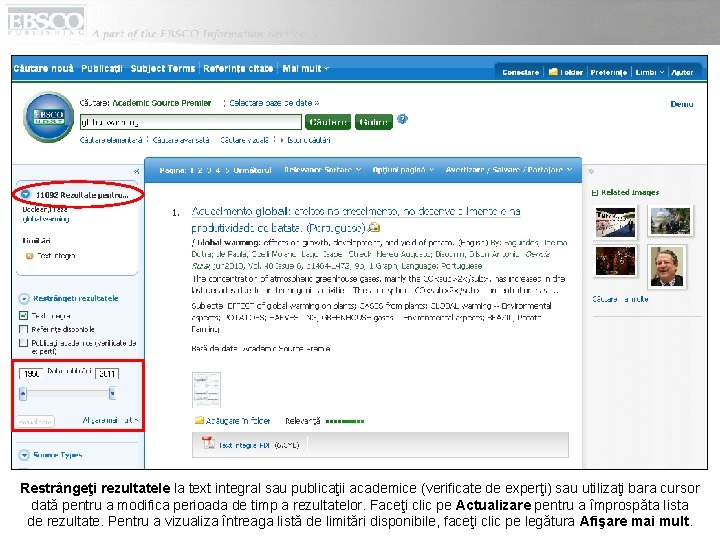Image resolution: width=720 pixels, height=540 pixels.
Task: Toggle the Text integral checkbox
Action: click(x=23, y=315)
